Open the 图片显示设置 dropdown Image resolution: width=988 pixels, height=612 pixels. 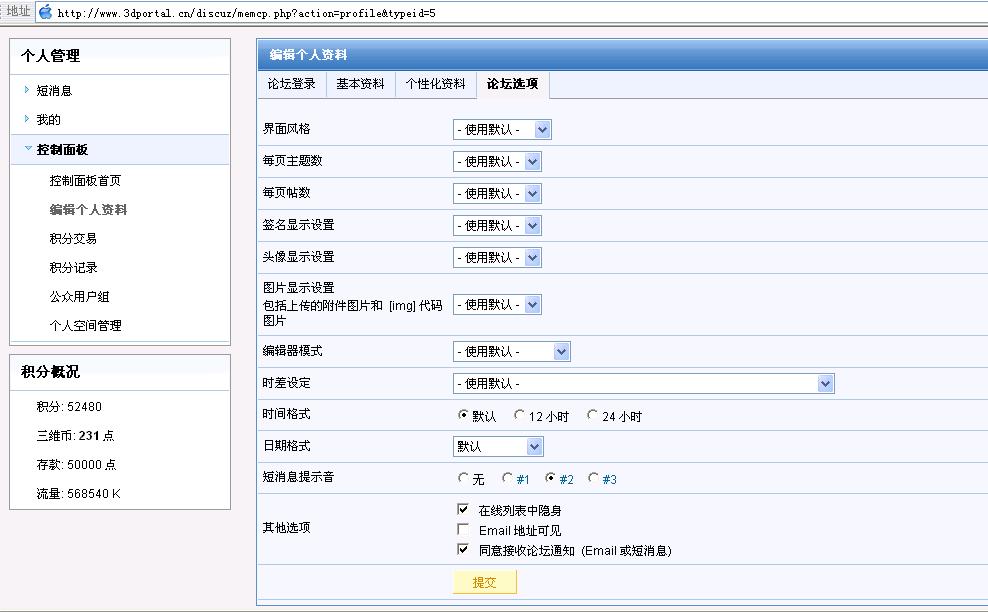tap(497, 305)
